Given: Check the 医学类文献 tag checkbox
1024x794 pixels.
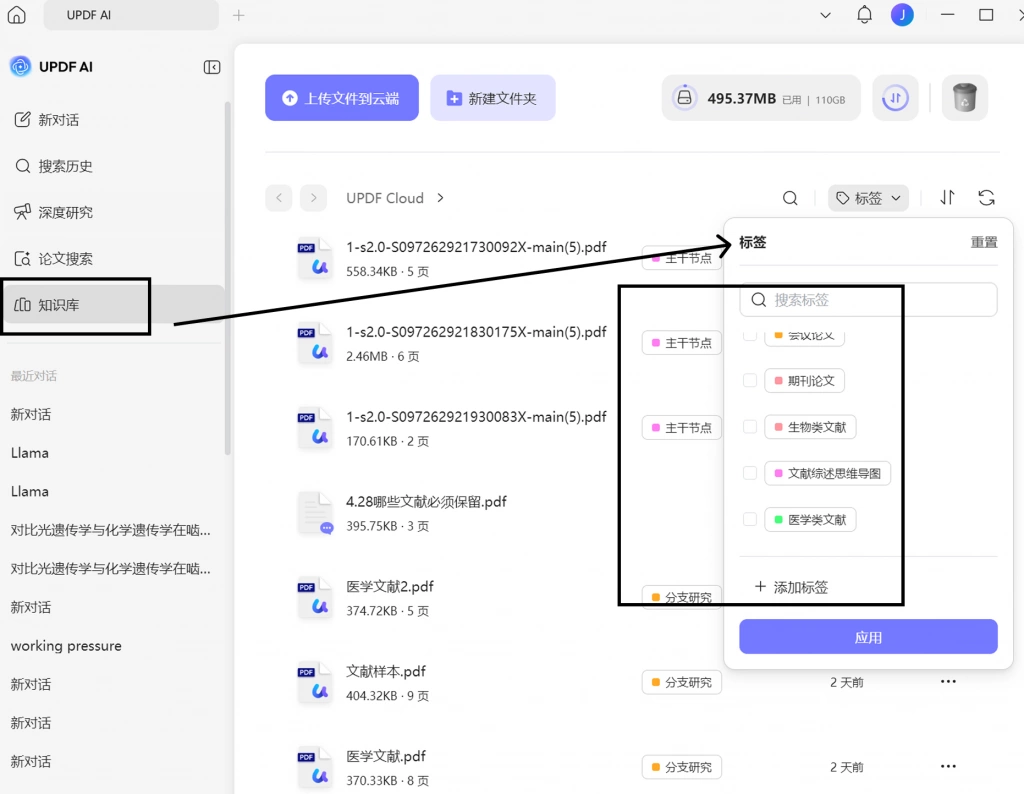Looking at the screenshot, I should pos(750,520).
